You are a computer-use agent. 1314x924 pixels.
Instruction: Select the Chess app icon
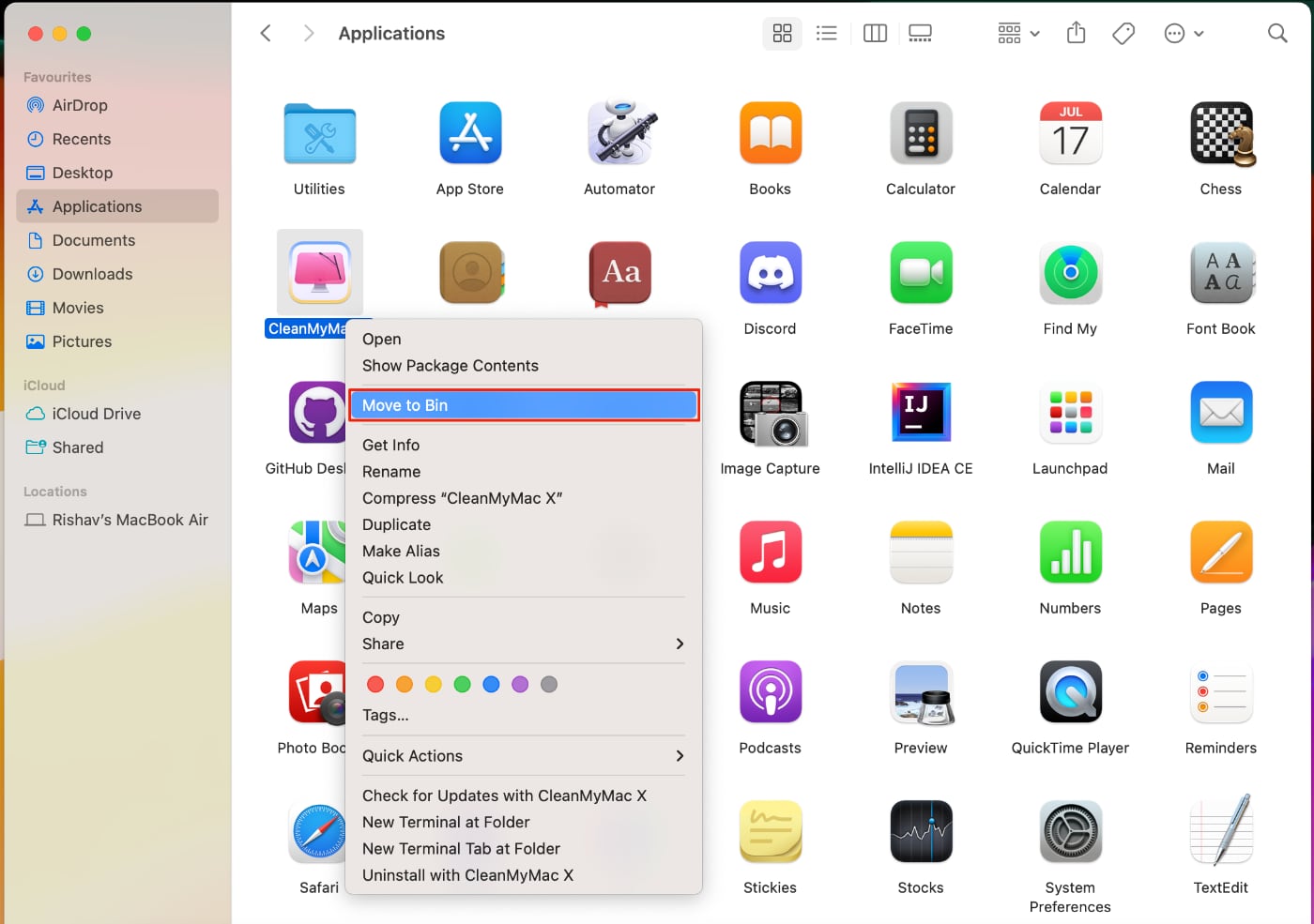click(x=1222, y=133)
